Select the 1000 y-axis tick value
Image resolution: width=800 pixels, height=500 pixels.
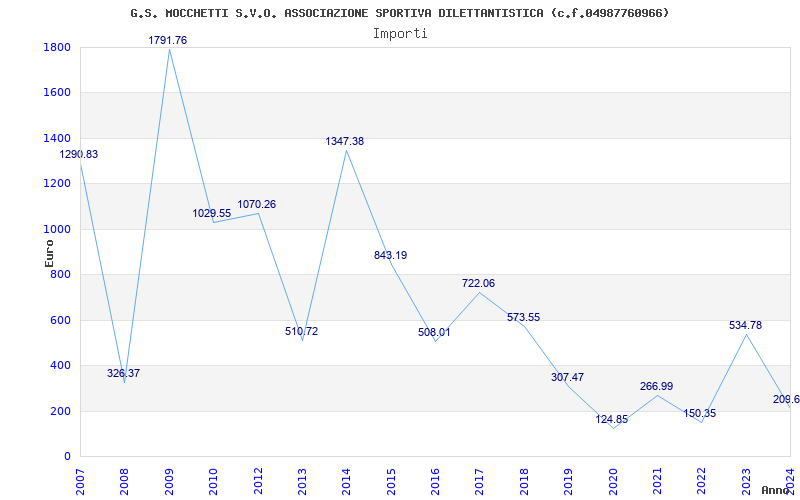coord(57,229)
